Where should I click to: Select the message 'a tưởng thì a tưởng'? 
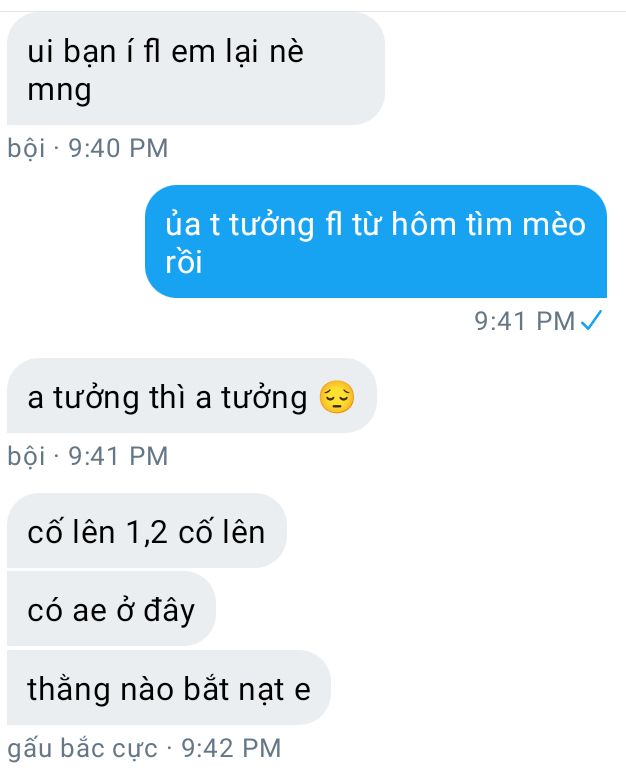[x=192, y=396]
